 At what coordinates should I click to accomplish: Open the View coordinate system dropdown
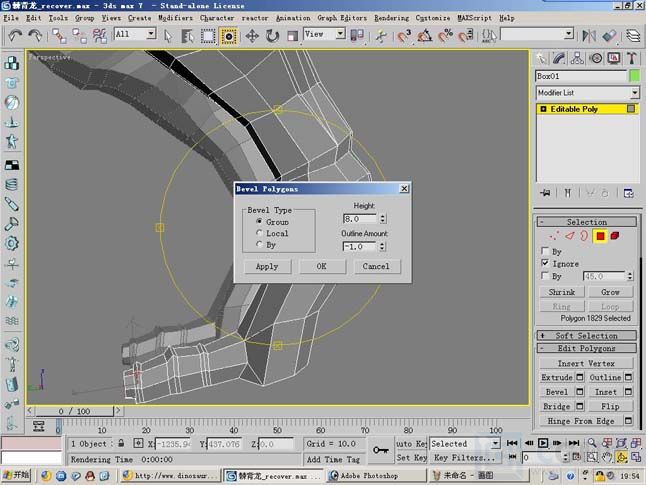click(x=324, y=34)
